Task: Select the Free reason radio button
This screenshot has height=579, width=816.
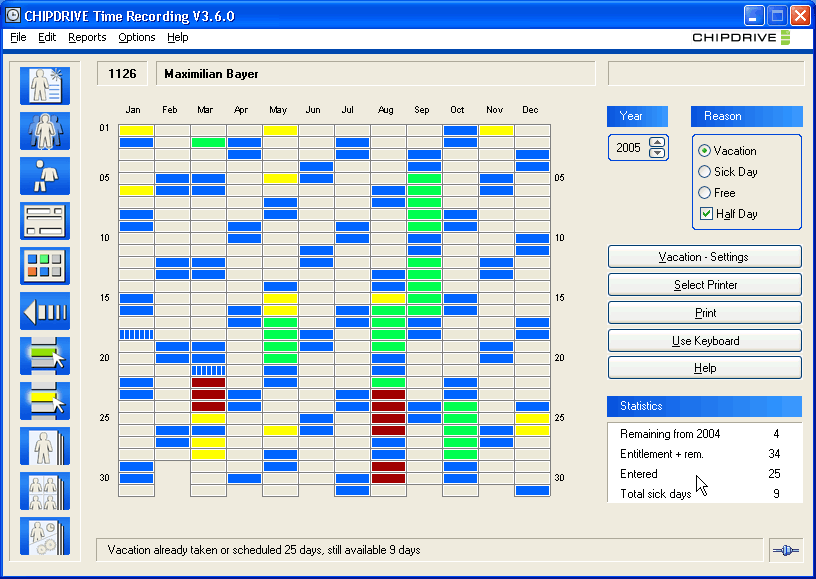Action: point(704,193)
